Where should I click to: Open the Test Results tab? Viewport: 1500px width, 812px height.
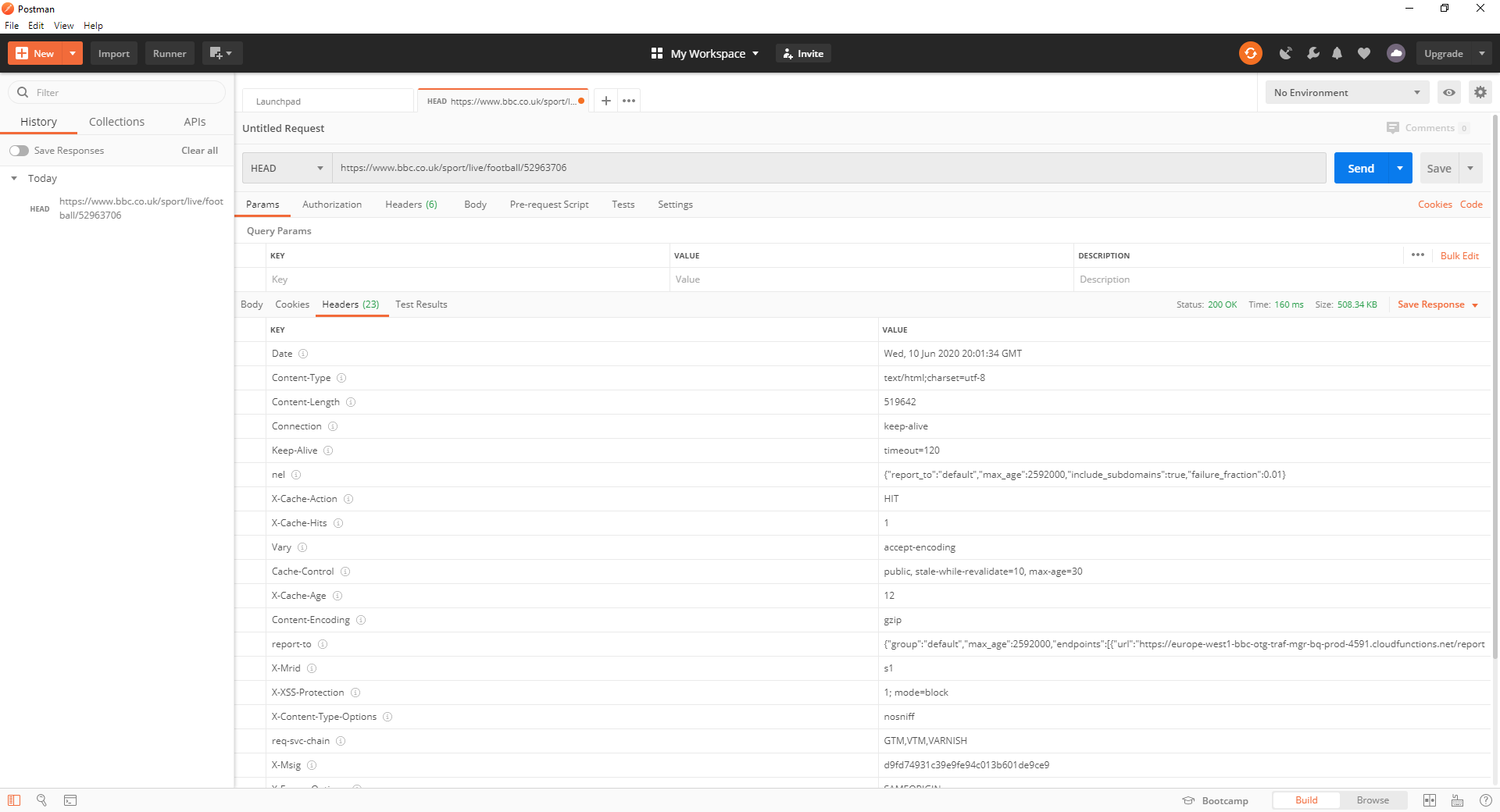(421, 304)
